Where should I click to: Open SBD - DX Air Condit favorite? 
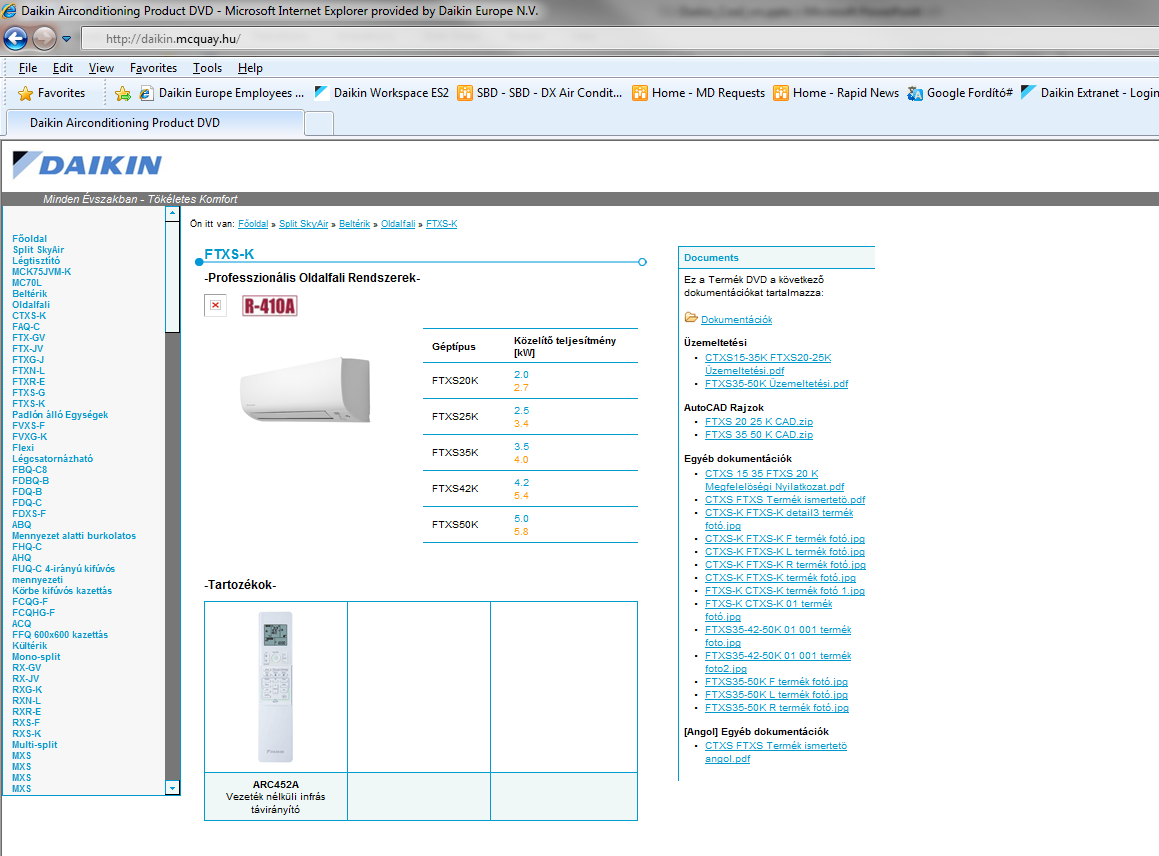[540, 93]
